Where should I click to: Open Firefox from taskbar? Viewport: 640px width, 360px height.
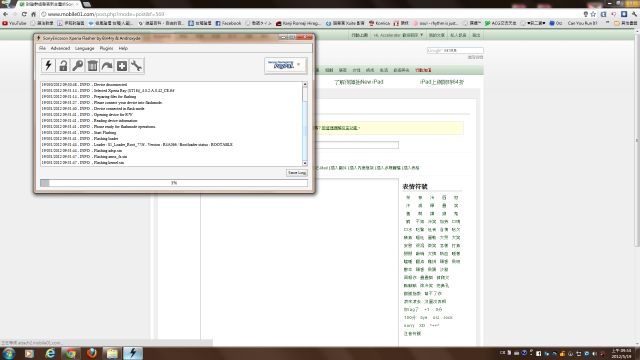coord(92,353)
